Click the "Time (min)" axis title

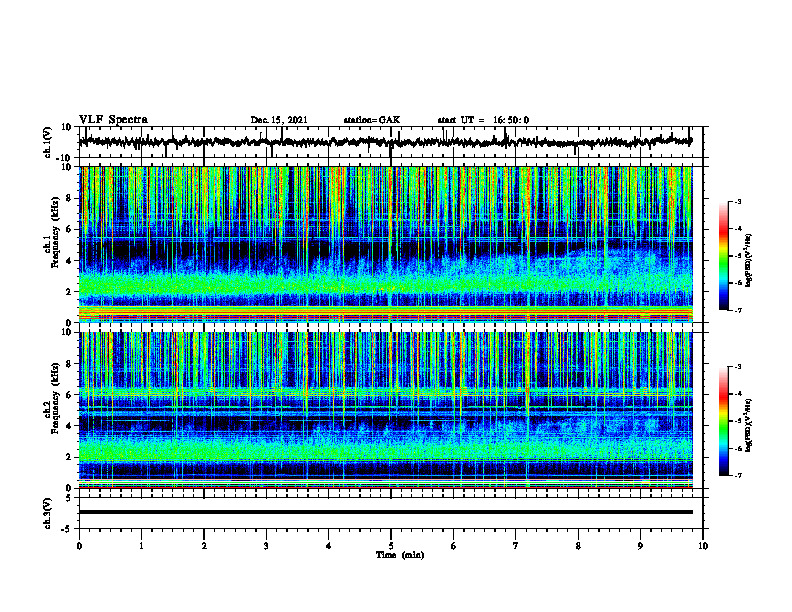coord(400,555)
